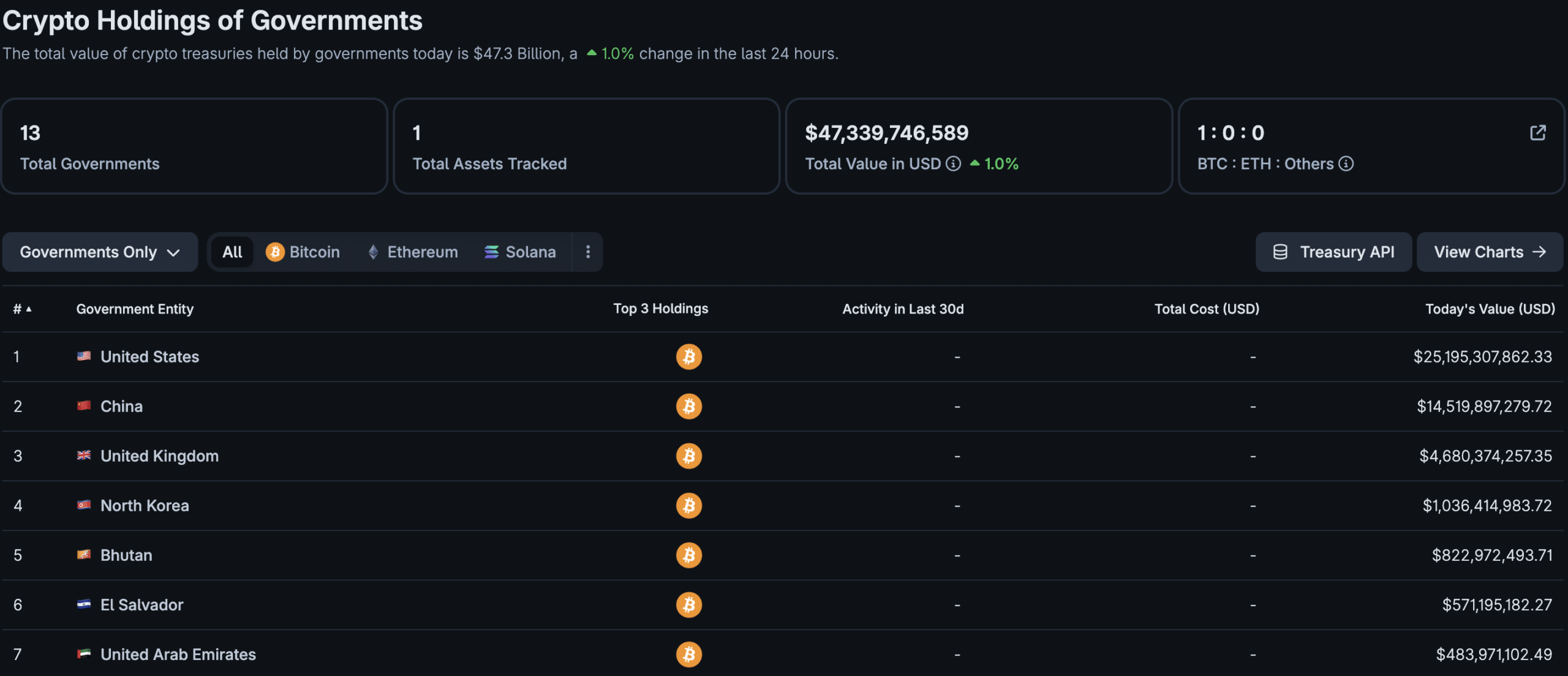Filter holdings by Solana tab

[x=520, y=252]
